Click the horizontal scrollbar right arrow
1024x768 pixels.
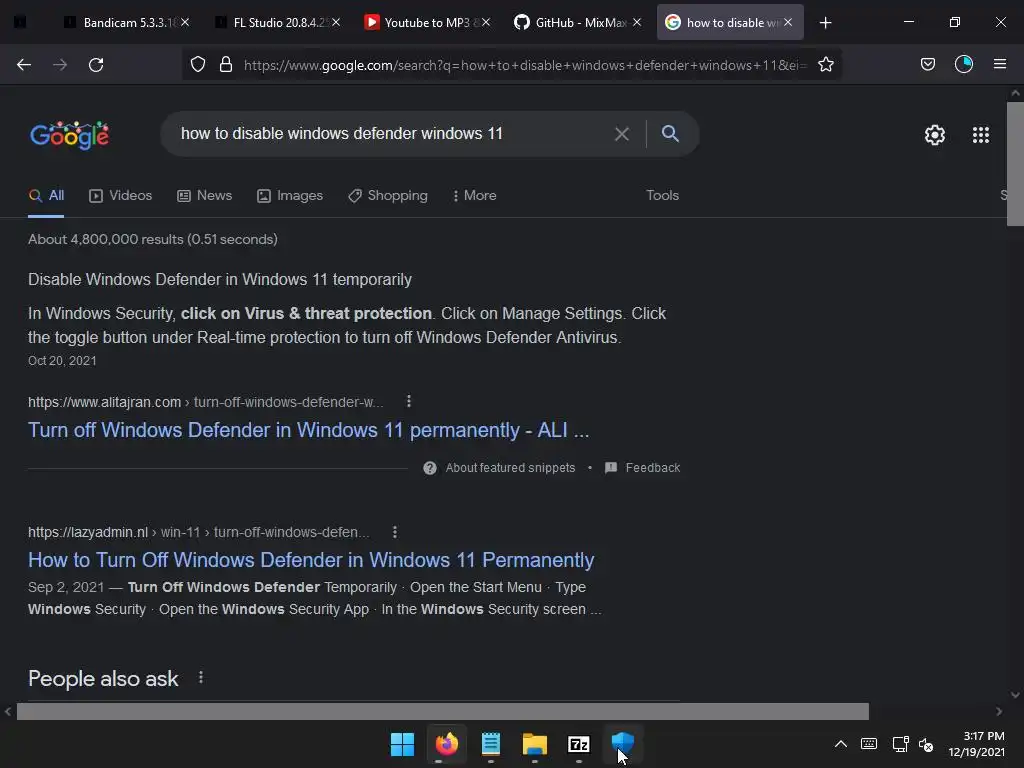tap(999, 711)
